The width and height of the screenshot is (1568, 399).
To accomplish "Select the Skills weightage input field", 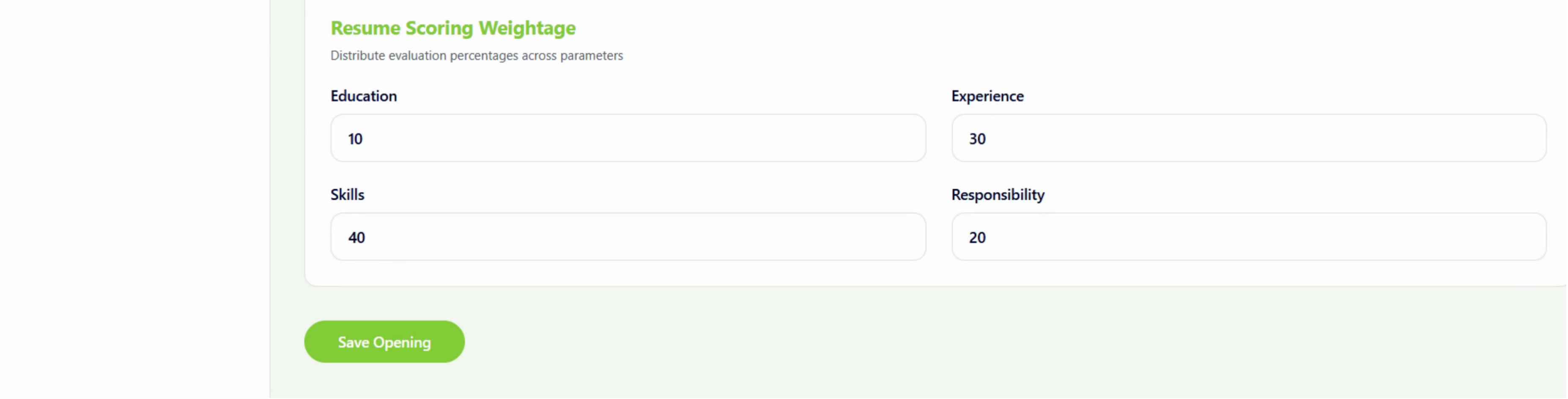I will [x=628, y=237].
